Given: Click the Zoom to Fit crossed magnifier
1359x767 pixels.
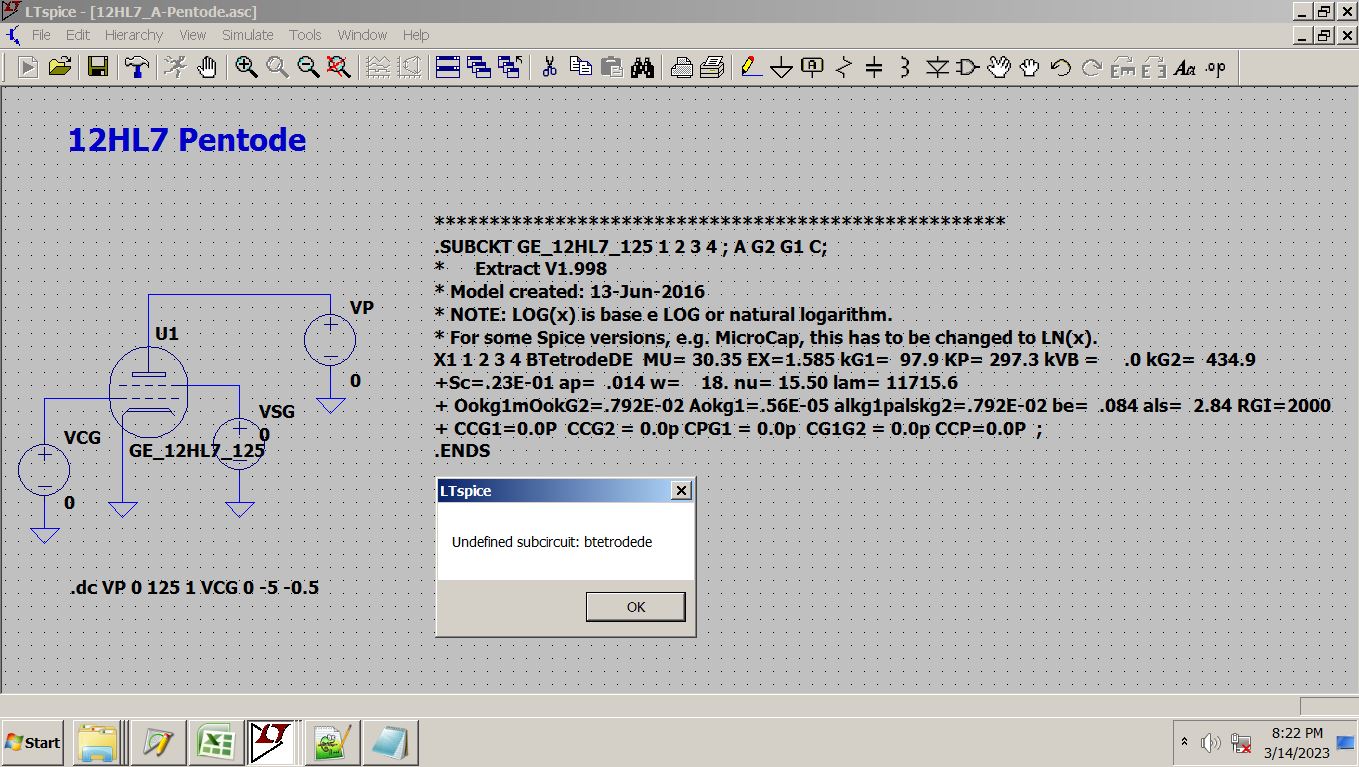Looking at the screenshot, I should click(339, 67).
